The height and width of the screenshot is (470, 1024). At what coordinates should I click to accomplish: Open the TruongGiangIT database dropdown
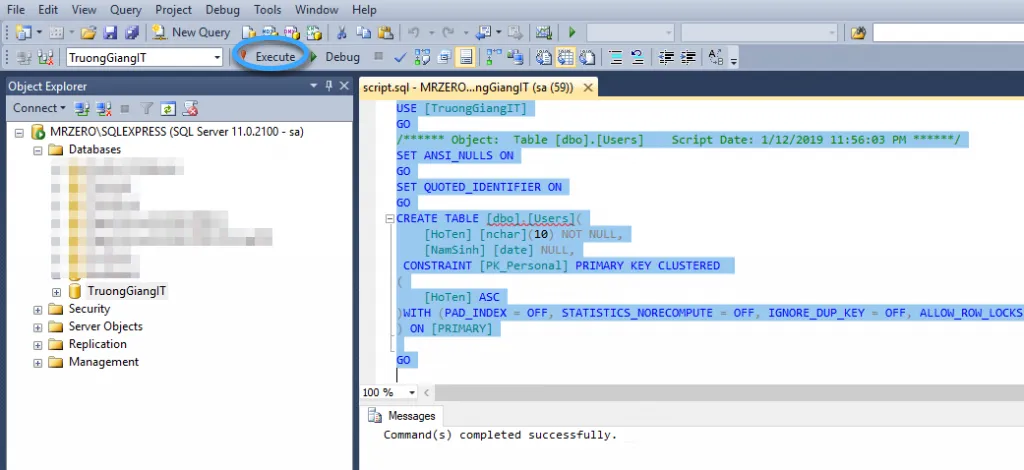217,57
